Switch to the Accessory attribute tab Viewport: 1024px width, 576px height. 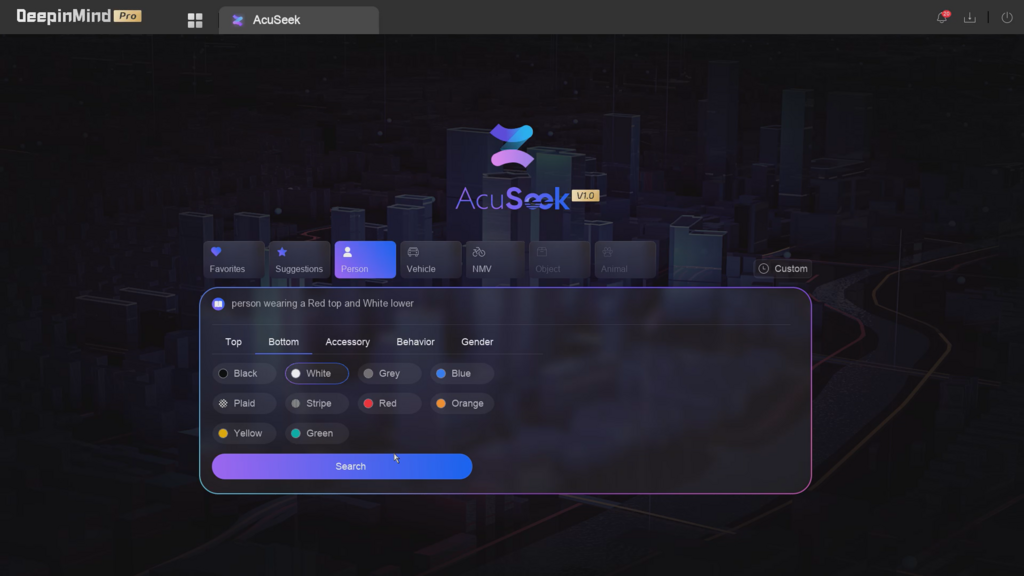[x=347, y=342]
